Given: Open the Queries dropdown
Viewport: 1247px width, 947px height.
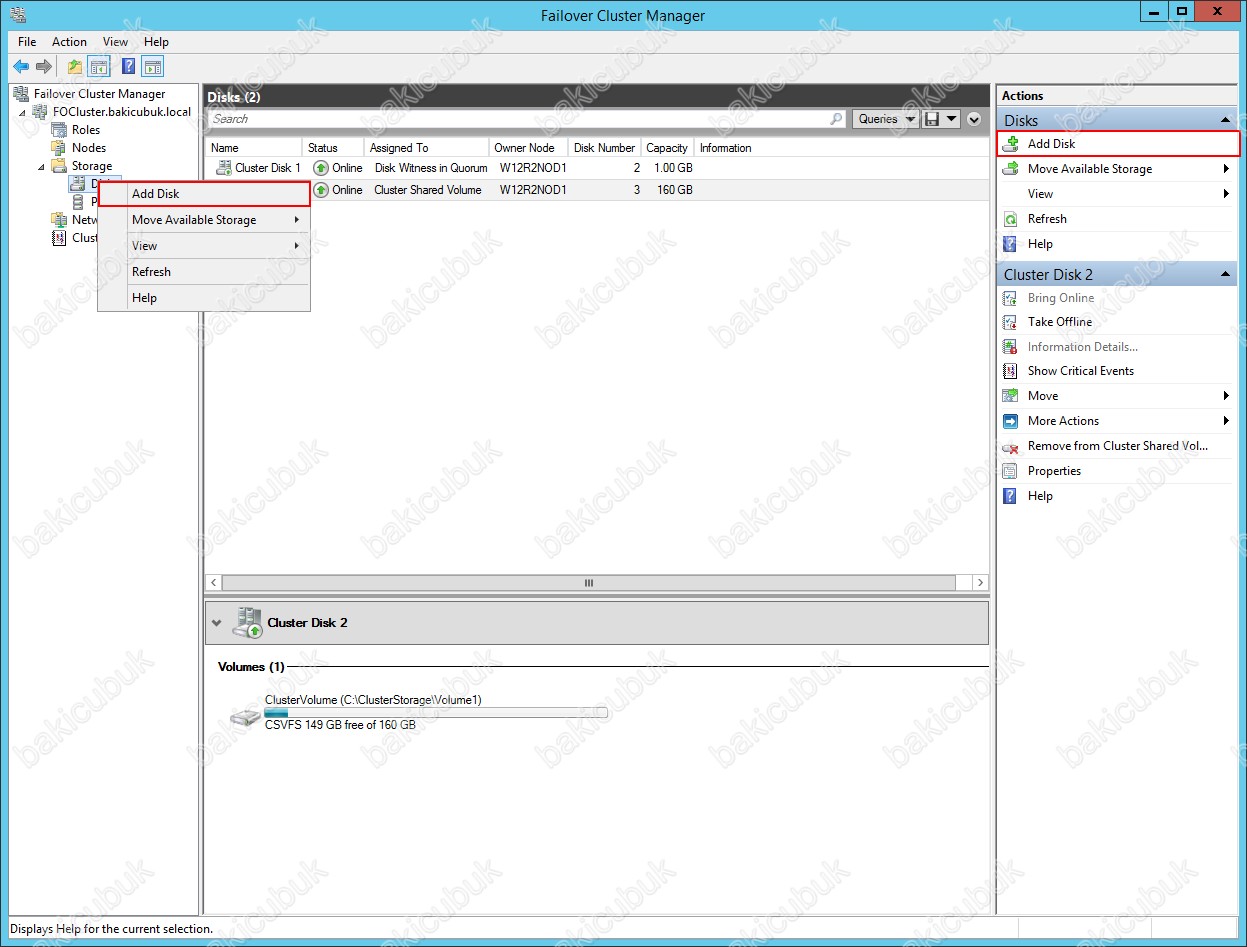Looking at the screenshot, I should [887, 119].
